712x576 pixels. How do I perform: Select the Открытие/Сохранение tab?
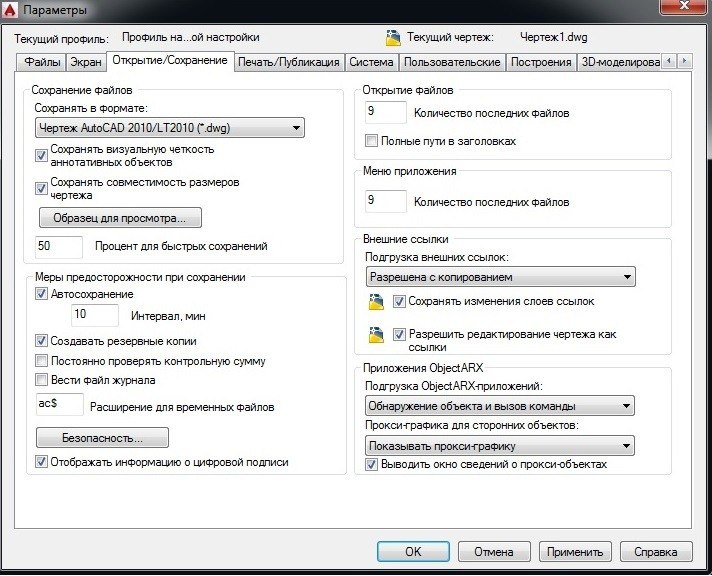coord(170,60)
